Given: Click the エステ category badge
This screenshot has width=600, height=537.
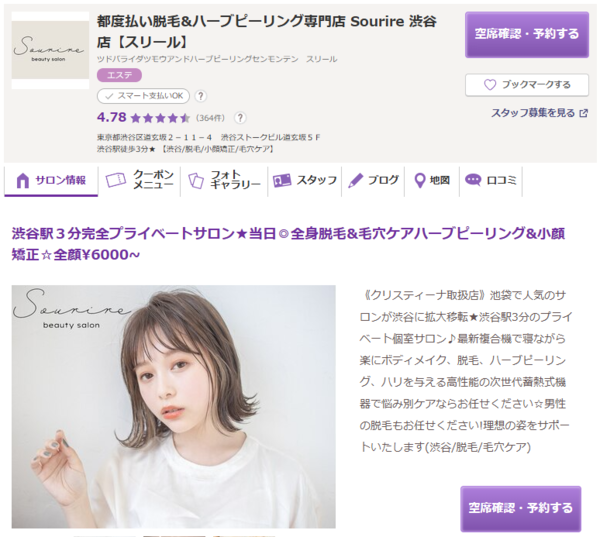Looking at the screenshot, I should [119, 75].
